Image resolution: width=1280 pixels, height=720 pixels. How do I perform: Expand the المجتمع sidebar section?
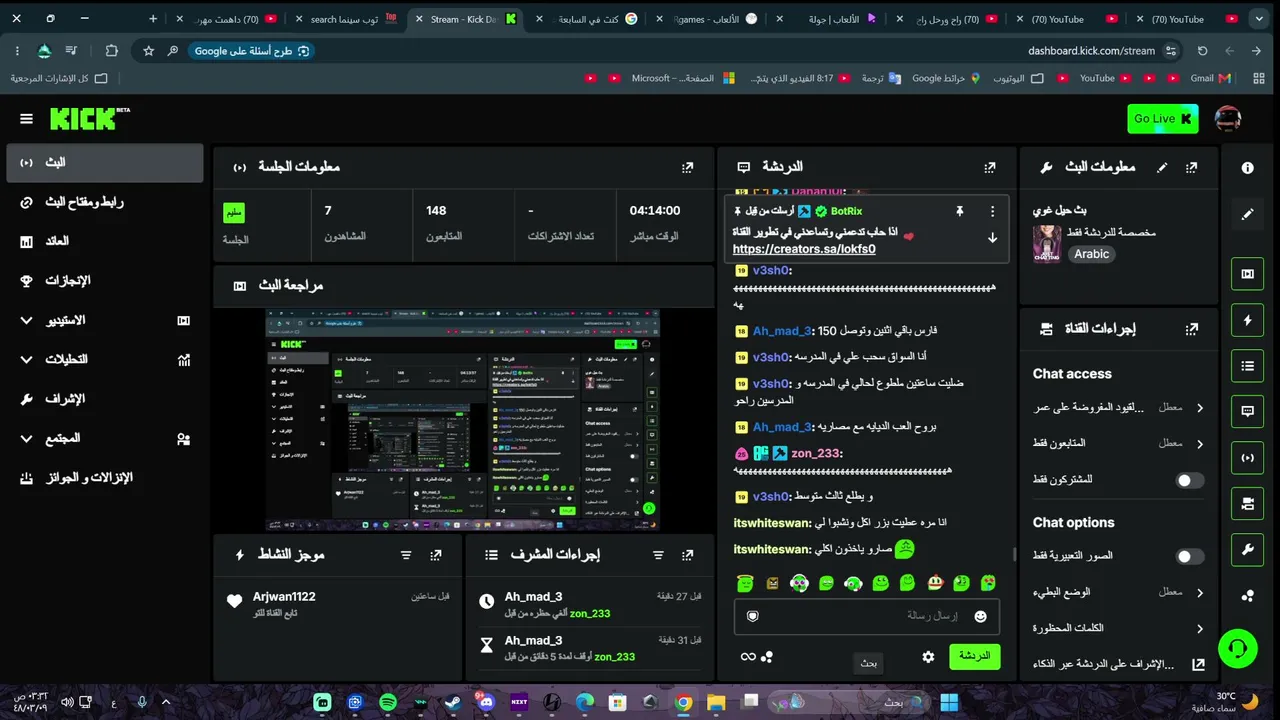[x=105, y=438]
